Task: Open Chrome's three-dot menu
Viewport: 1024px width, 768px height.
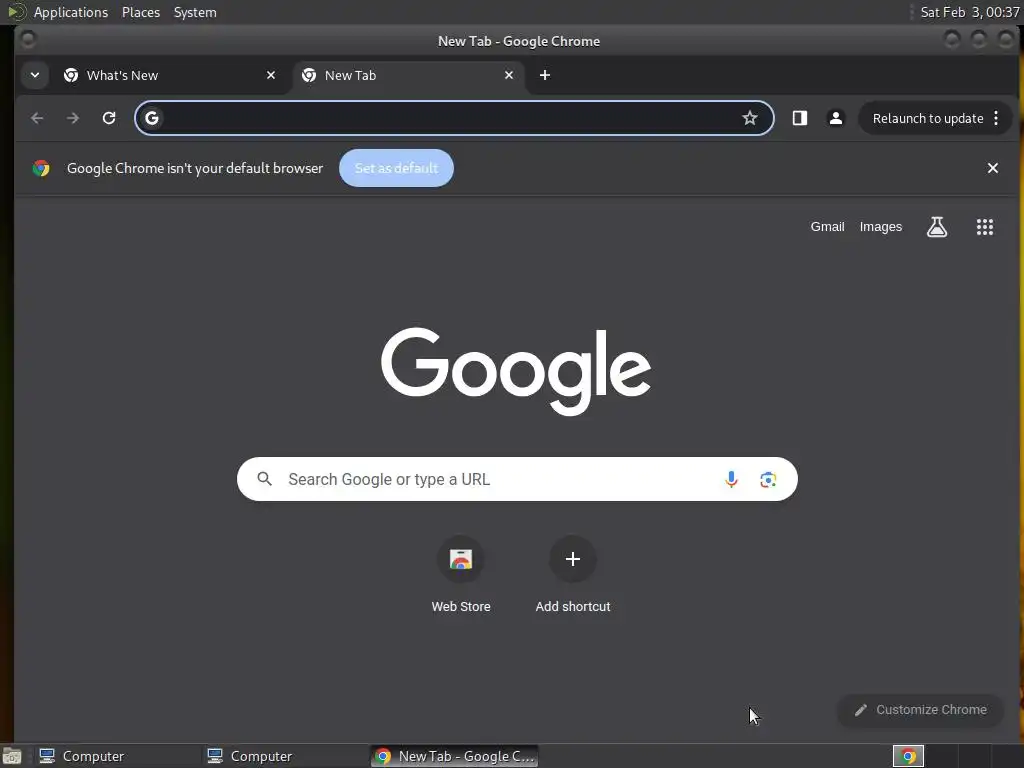Action: [x=996, y=118]
